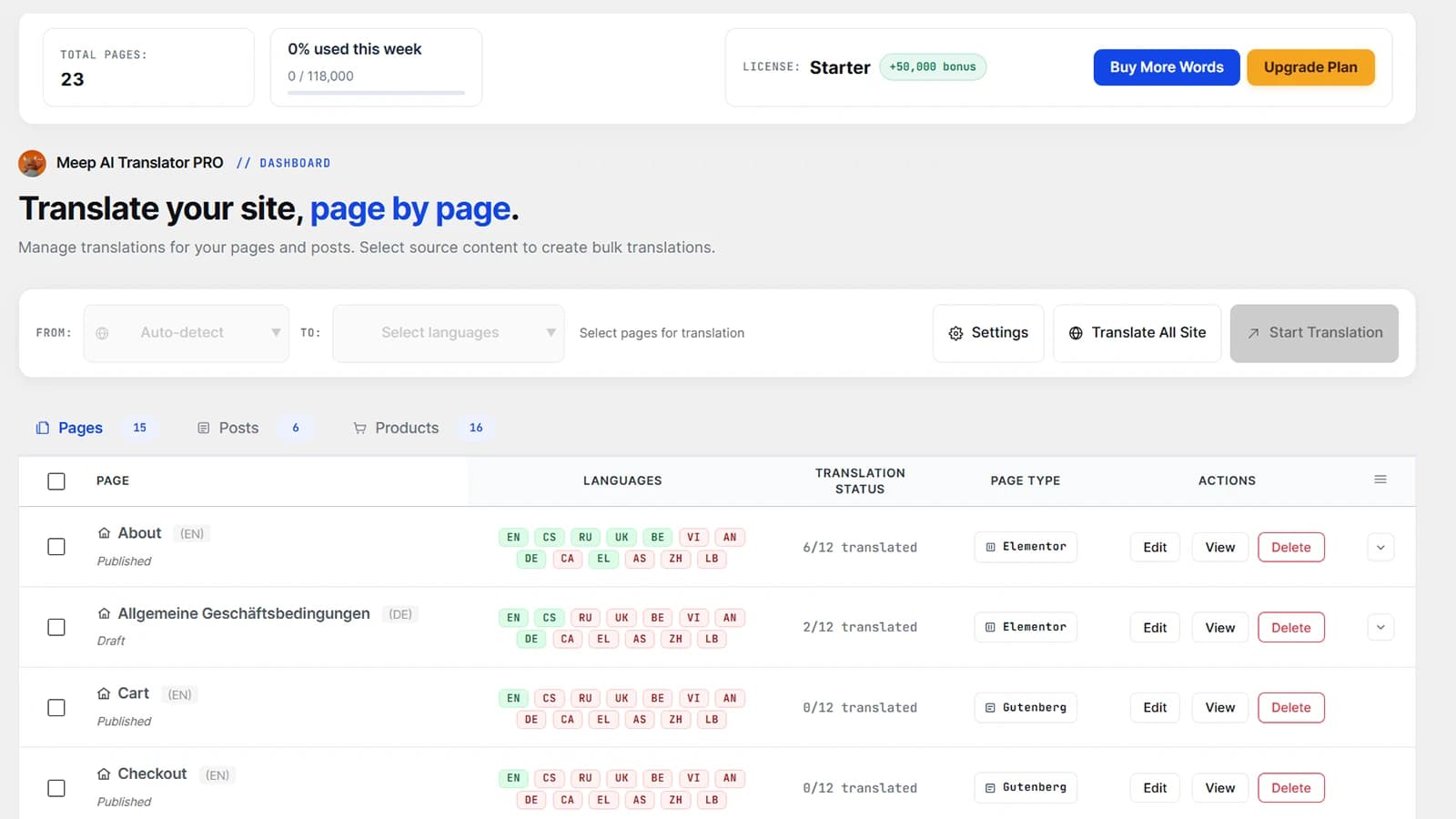
Task: Select the About page checkbox
Action: click(x=56, y=547)
